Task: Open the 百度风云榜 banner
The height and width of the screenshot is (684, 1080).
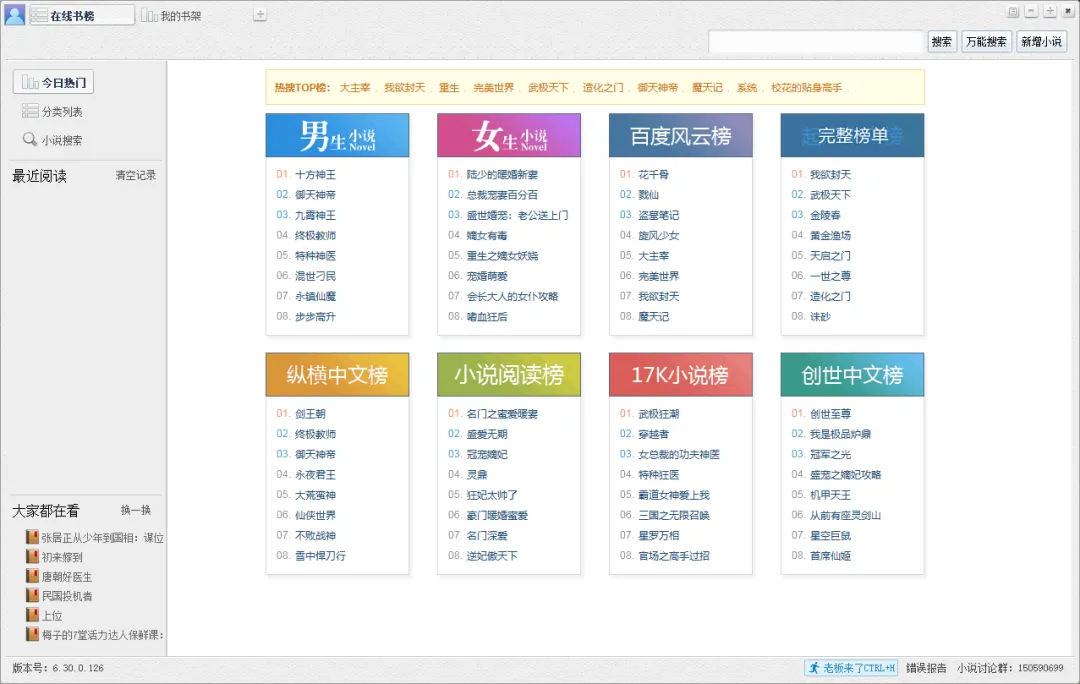Action: tap(681, 136)
